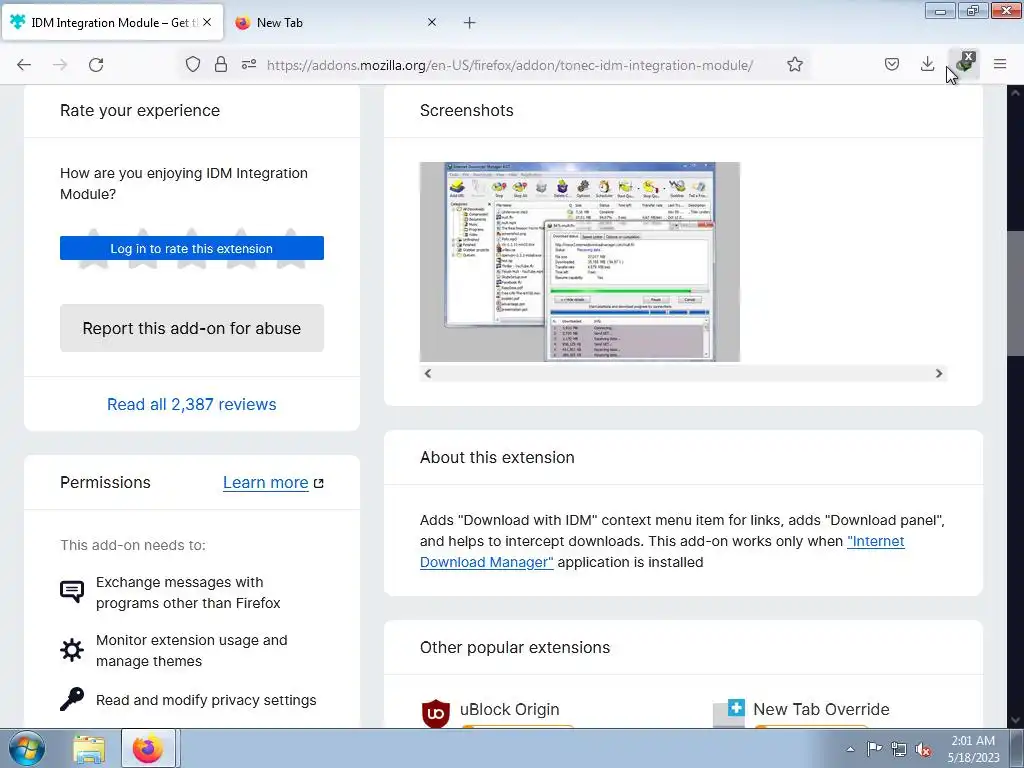This screenshot has width=1024, height=768.
Task: Click the 'About this extension' heading
Action: (x=497, y=457)
